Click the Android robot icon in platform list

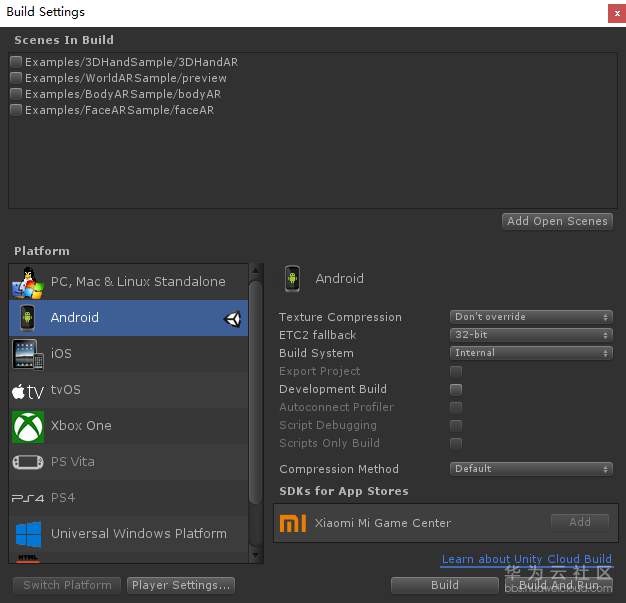point(27,318)
